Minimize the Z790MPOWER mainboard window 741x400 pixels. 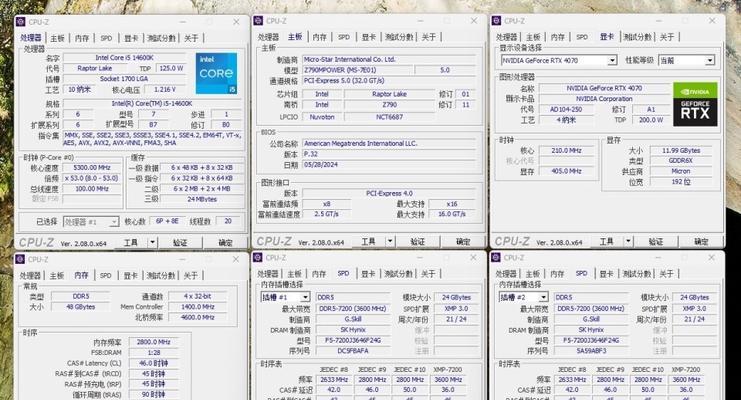tap(421, 21)
